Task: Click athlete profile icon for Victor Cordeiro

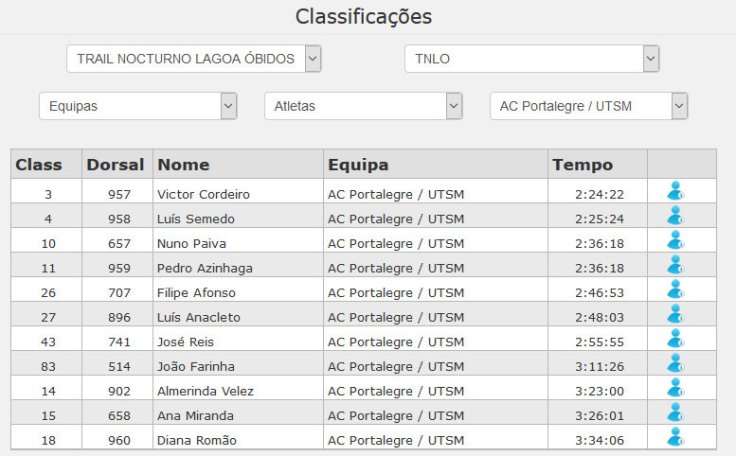Action: coord(675,191)
